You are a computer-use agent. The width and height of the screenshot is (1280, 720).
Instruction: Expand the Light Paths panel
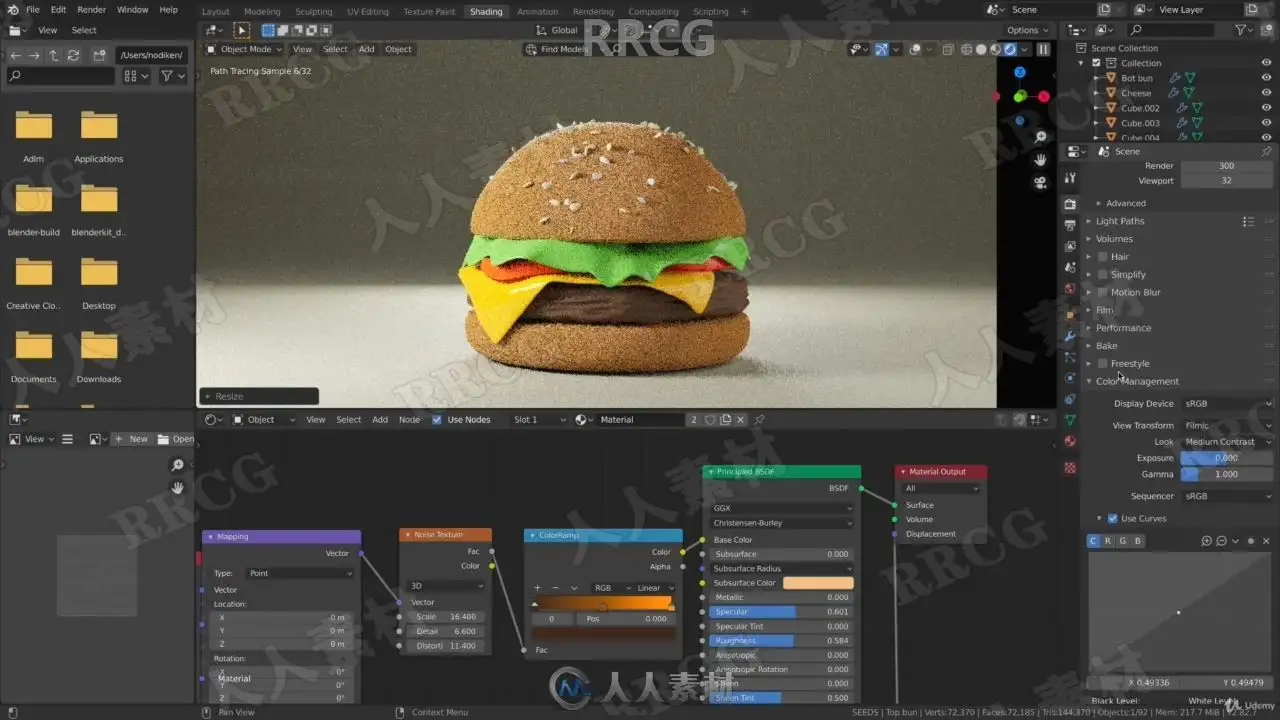(1119, 221)
